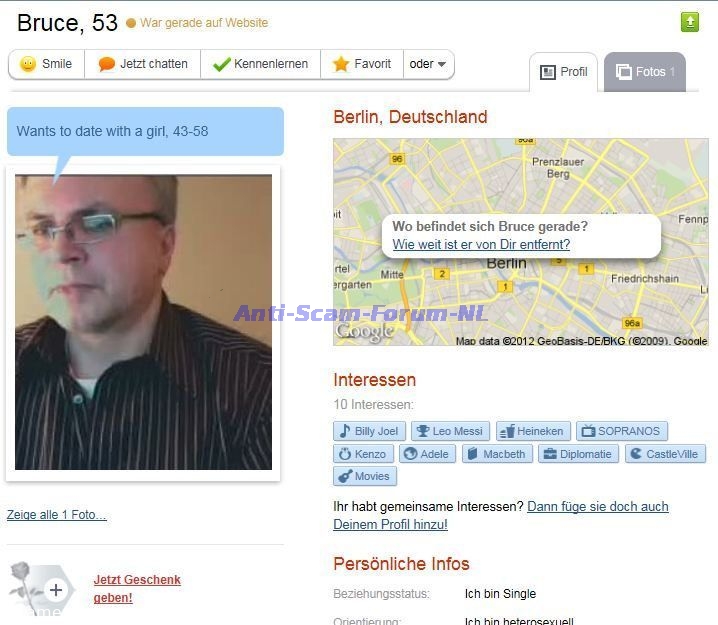
Task: Send a Smile to Bruce
Action: pyautogui.click(x=46, y=64)
